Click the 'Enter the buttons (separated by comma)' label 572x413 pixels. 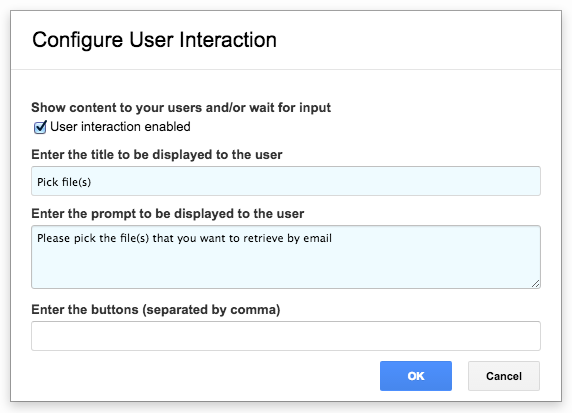tap(156, 310)
